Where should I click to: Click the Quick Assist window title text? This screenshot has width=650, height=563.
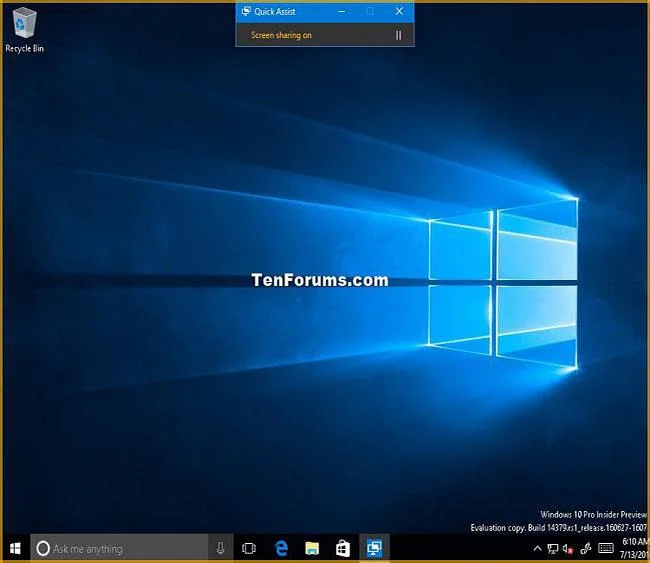(274, 12)
